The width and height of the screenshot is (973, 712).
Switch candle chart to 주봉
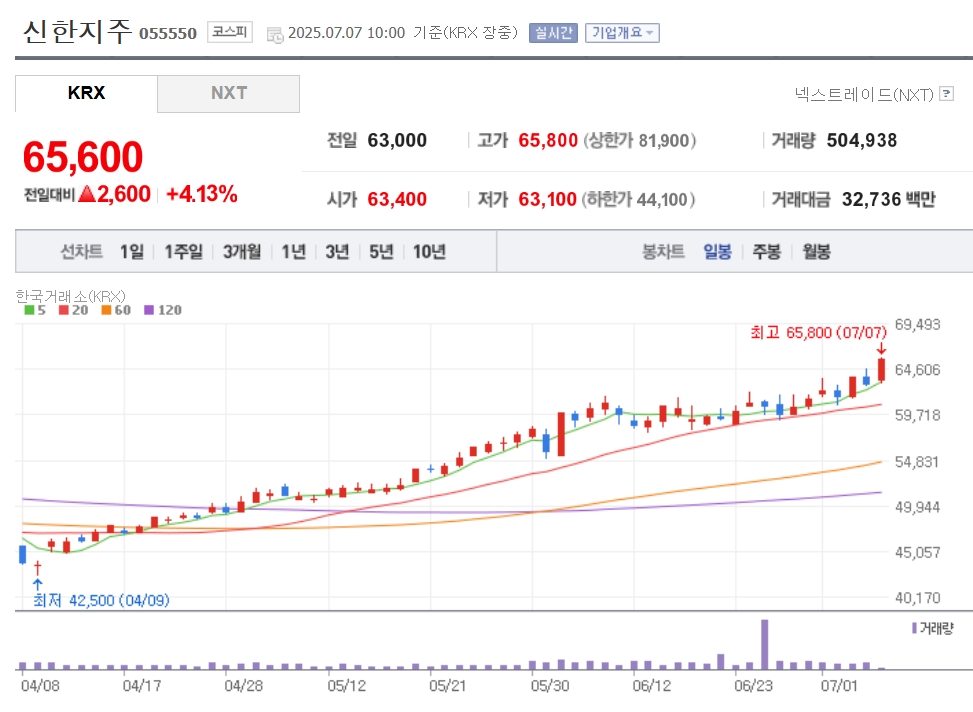[x=766, y=251]
